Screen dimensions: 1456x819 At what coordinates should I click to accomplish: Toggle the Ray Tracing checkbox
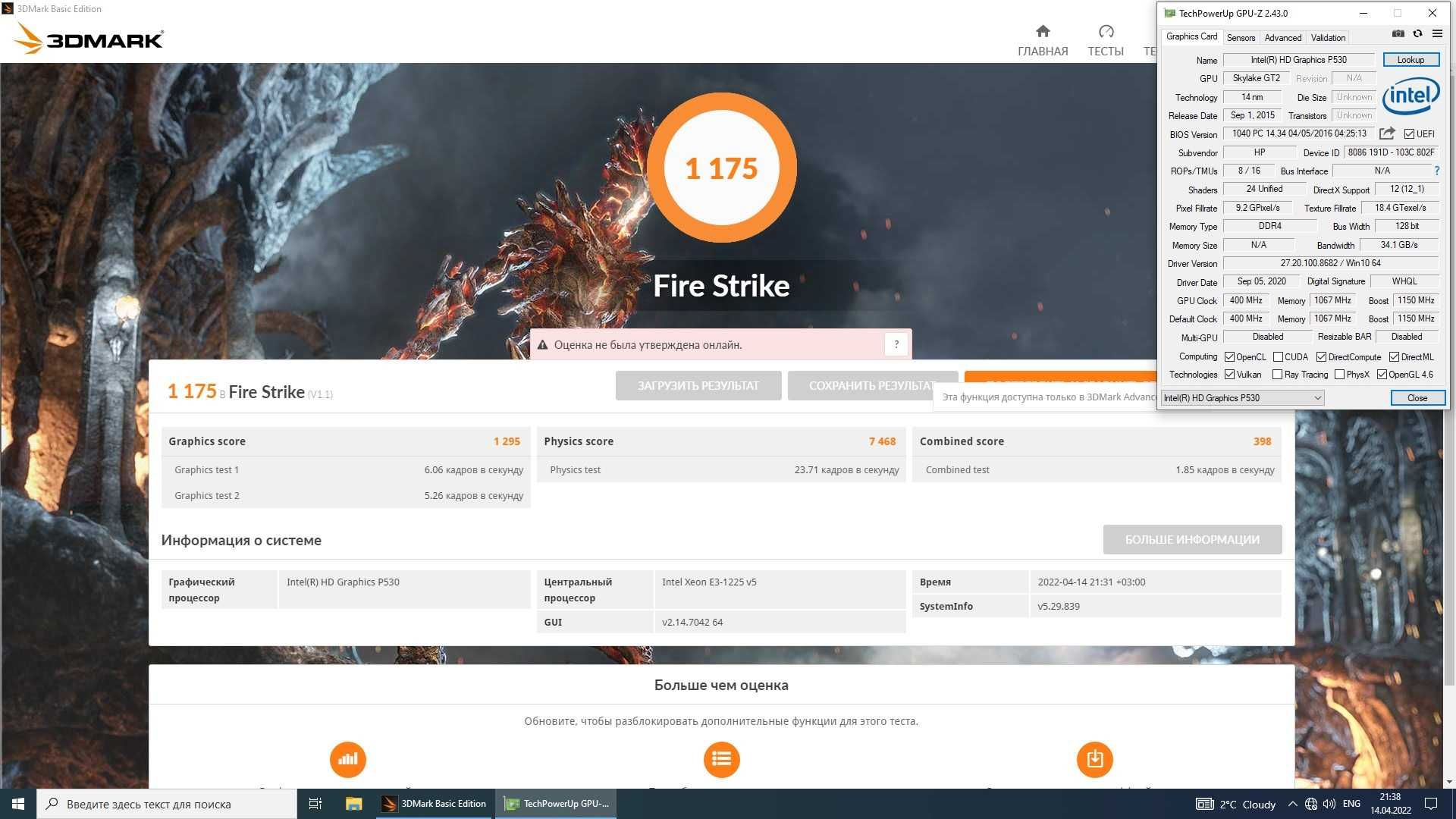coord(1277,375)
